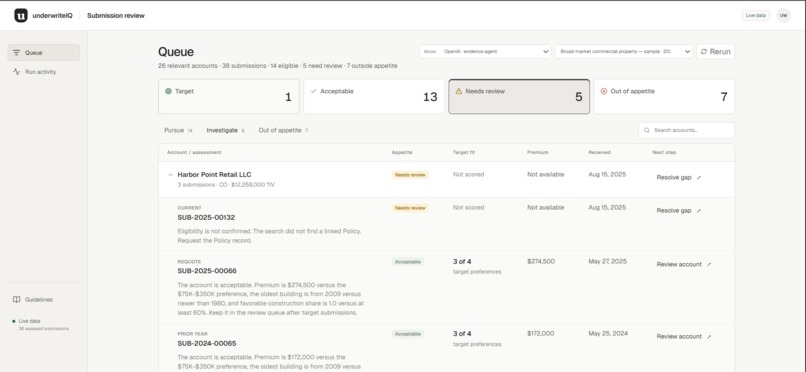The image size is (806, 372).
Task: Open Run activity in sidebar
Action: point(43,72)
